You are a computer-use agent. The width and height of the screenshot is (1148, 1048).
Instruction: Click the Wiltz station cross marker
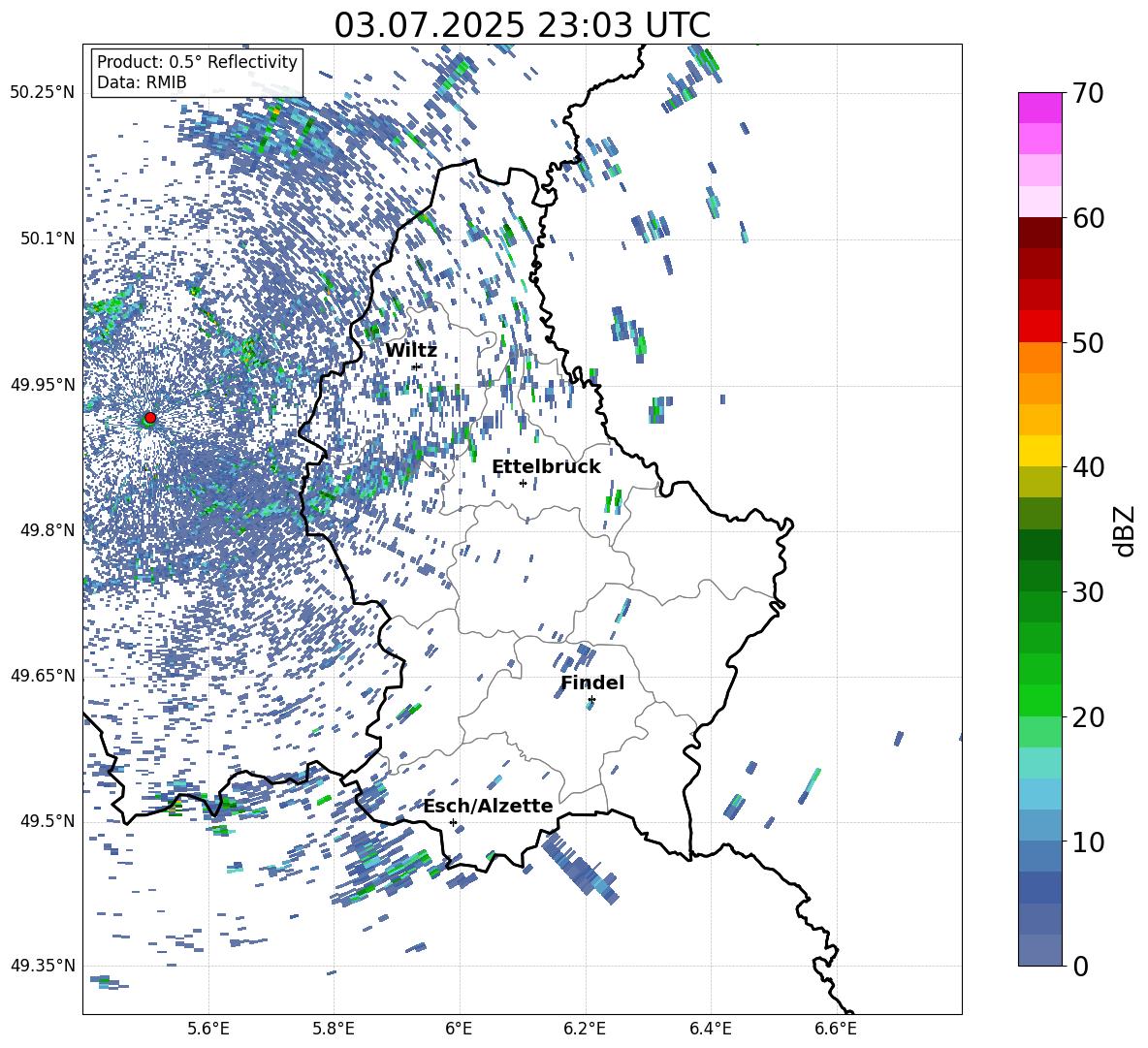(417, 366)
